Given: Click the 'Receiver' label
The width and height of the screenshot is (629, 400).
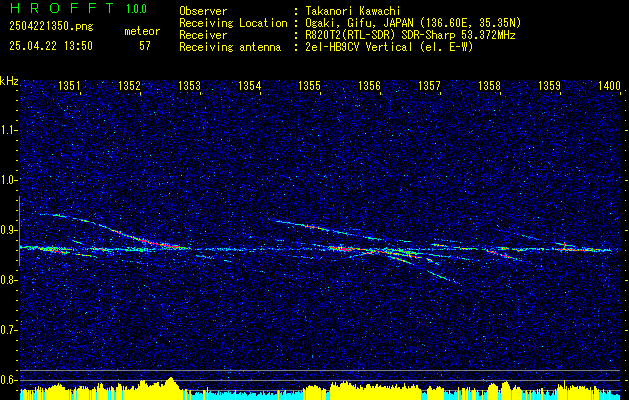Looking at the screenshot, I should point(203,35).
